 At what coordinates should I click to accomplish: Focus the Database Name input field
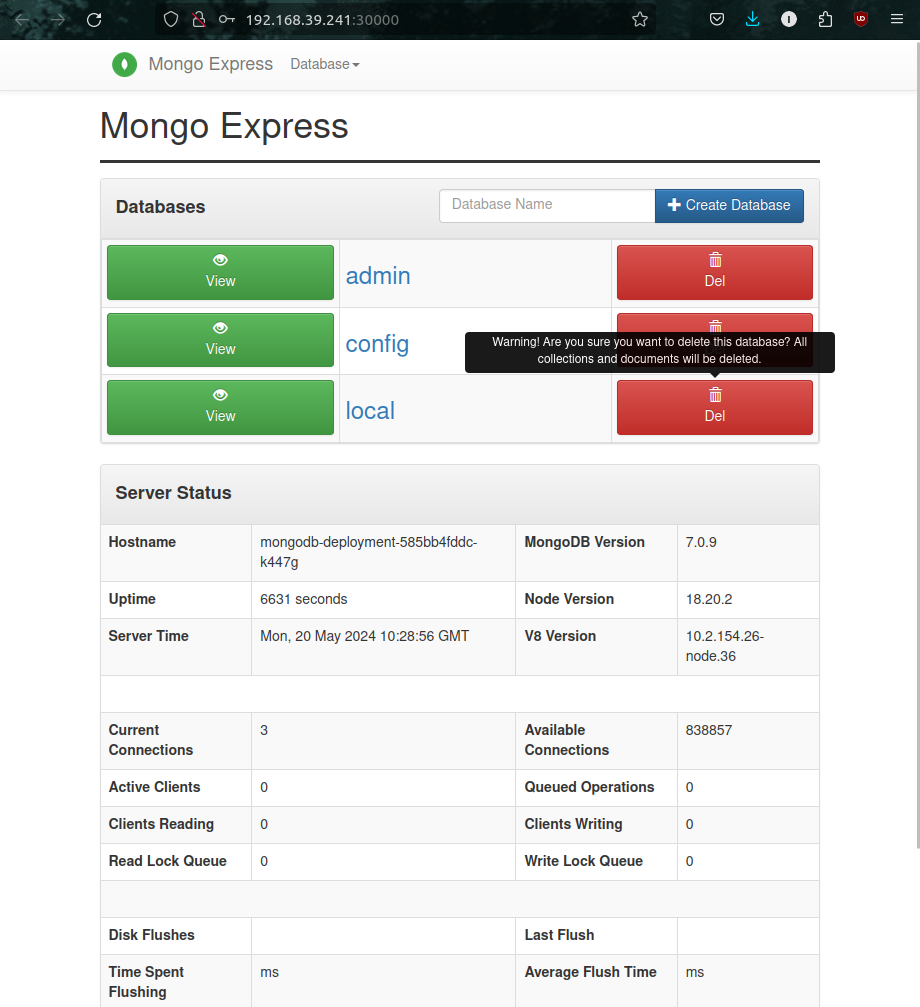547,206
